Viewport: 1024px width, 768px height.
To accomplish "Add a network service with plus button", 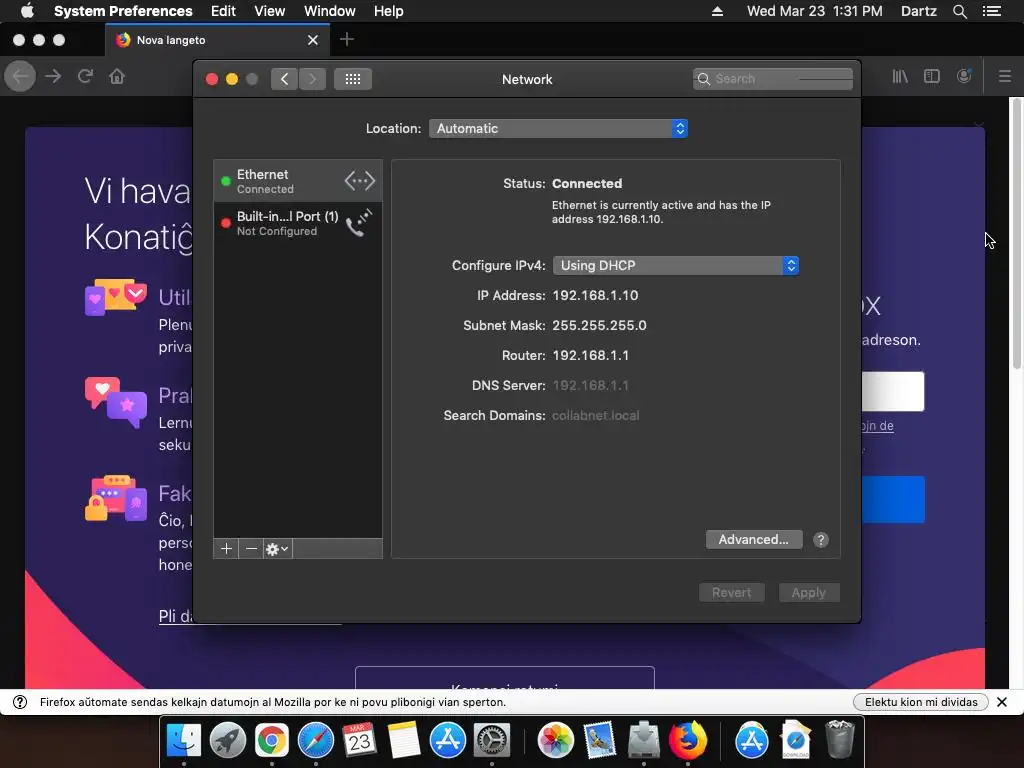I will tap(226, 549).
